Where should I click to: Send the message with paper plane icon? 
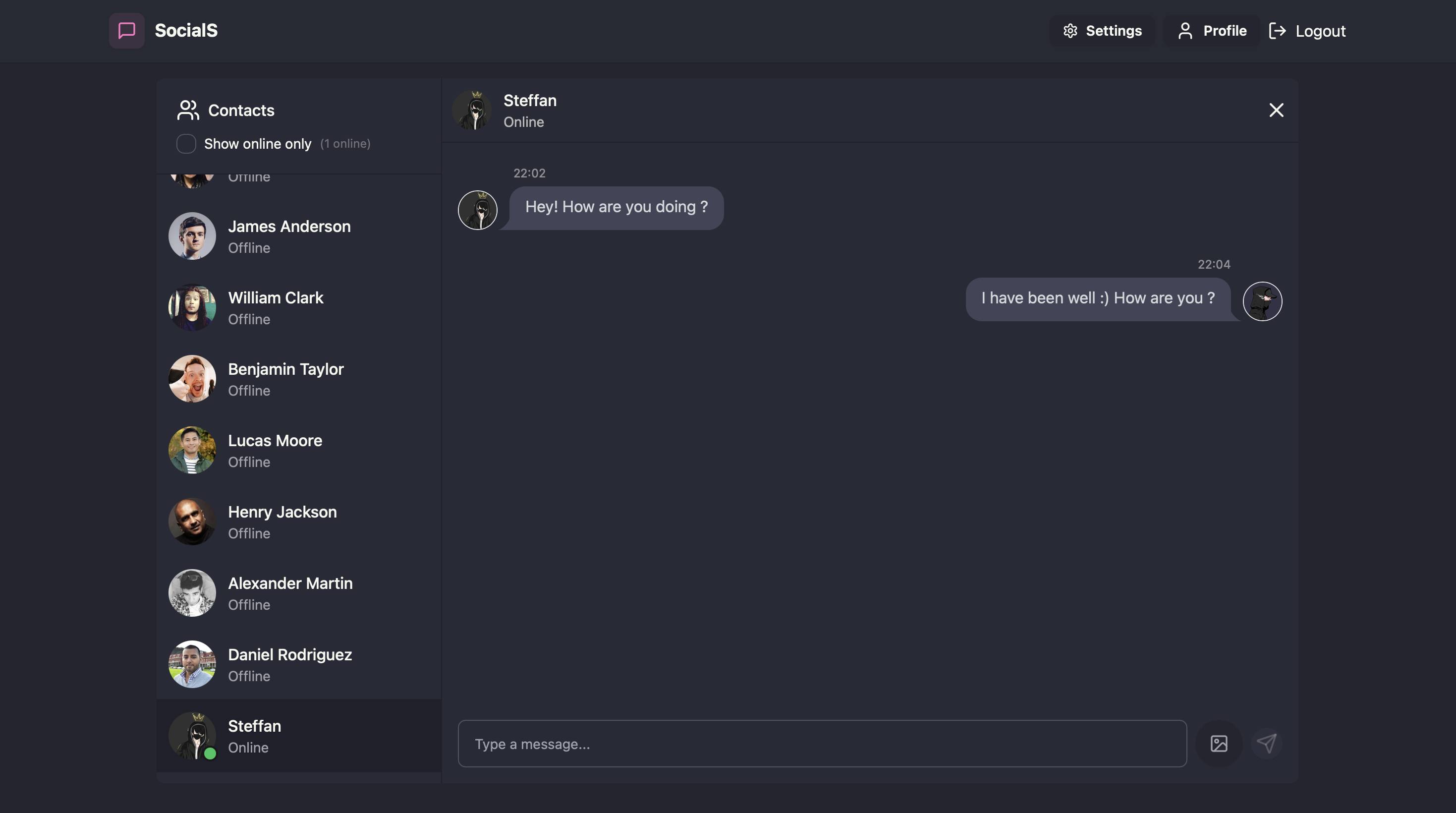(x=1266, y=744)
